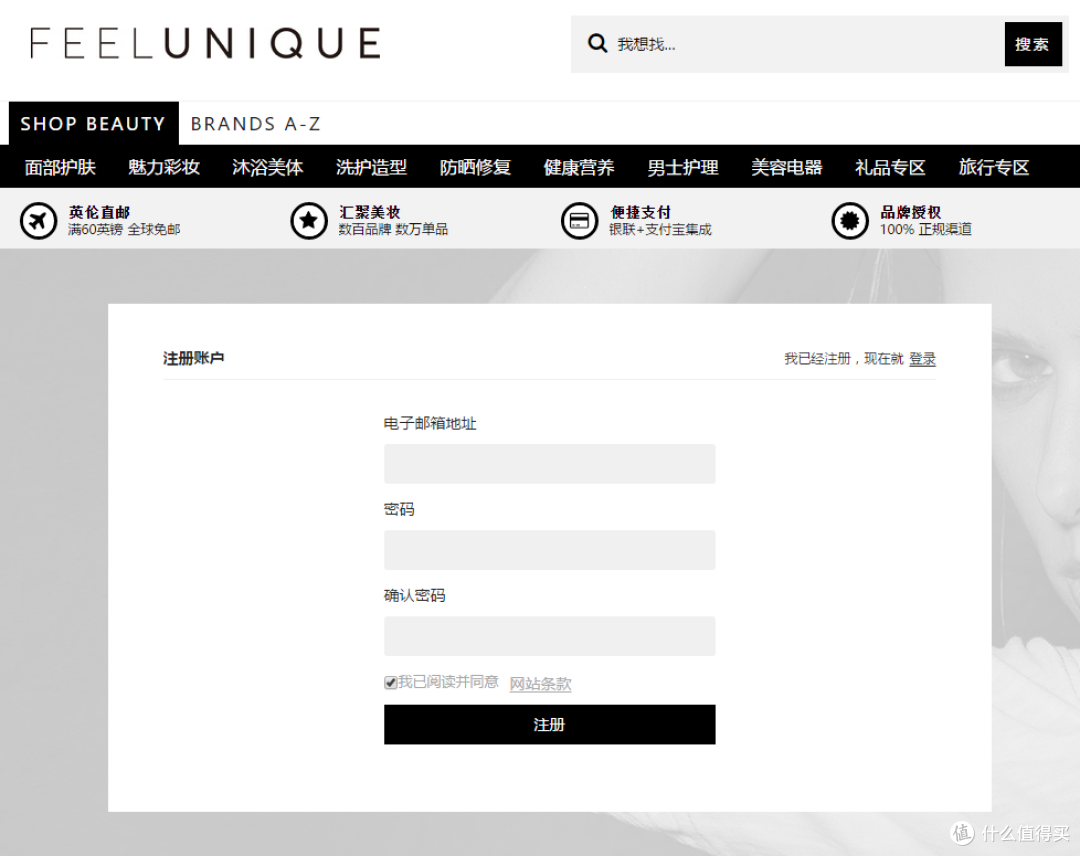Image resolution: width=1080 pixels, height=856 pixels.
Task: Open the 礼品专区 menu
Action: [890, 167]
